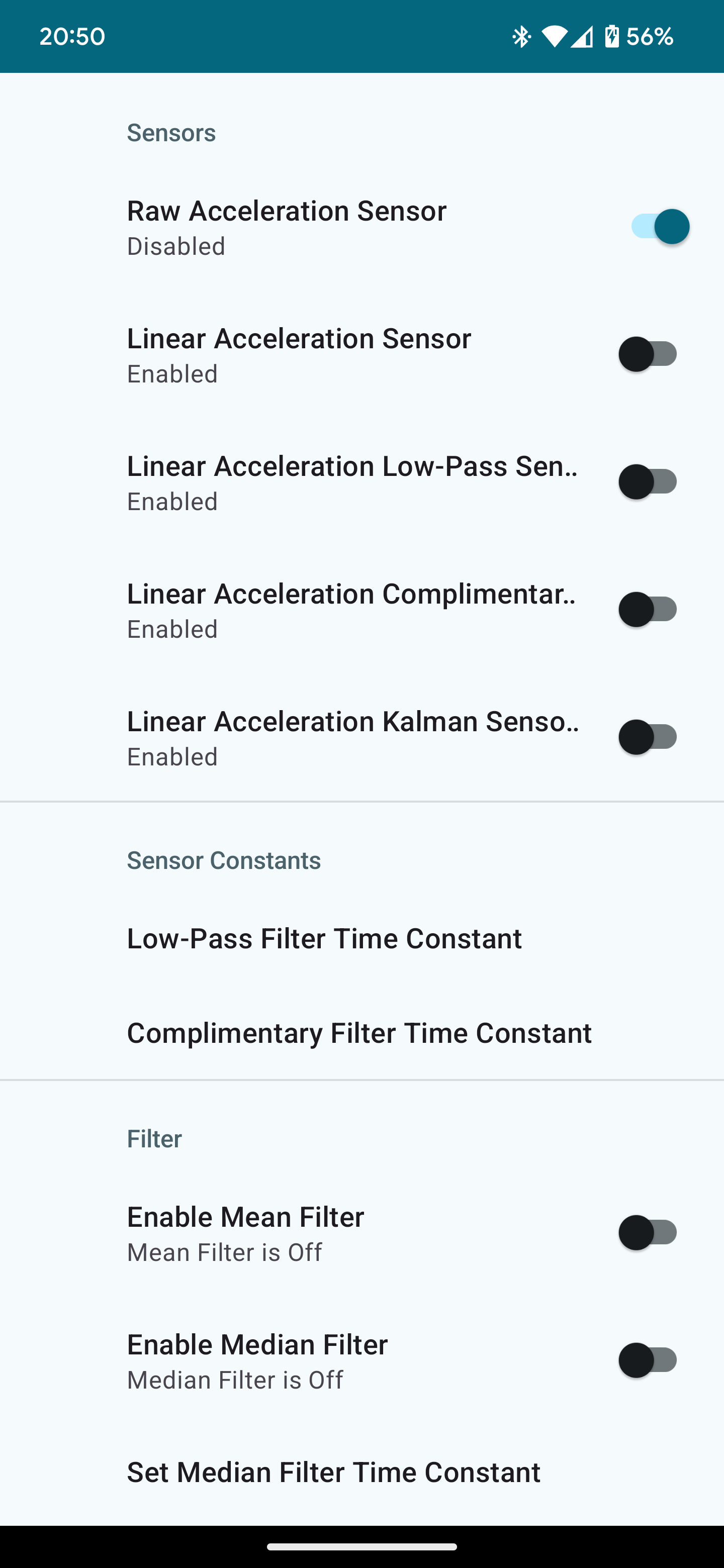Open Low-Pass Filter Time Constant setting
The image size is (724, 1568).
tap(361, 939)
